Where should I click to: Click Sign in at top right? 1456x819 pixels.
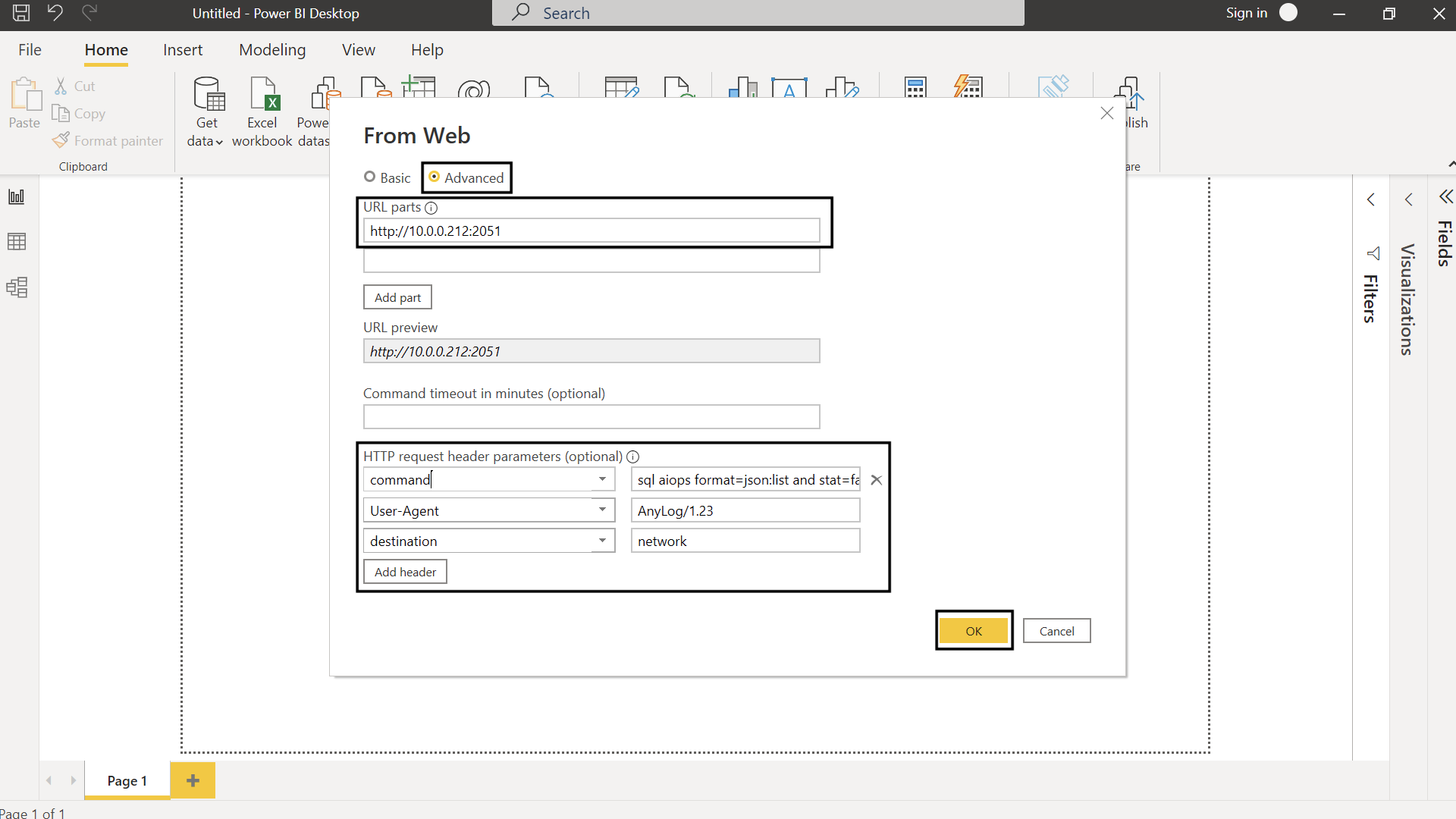click(1247, 13)
